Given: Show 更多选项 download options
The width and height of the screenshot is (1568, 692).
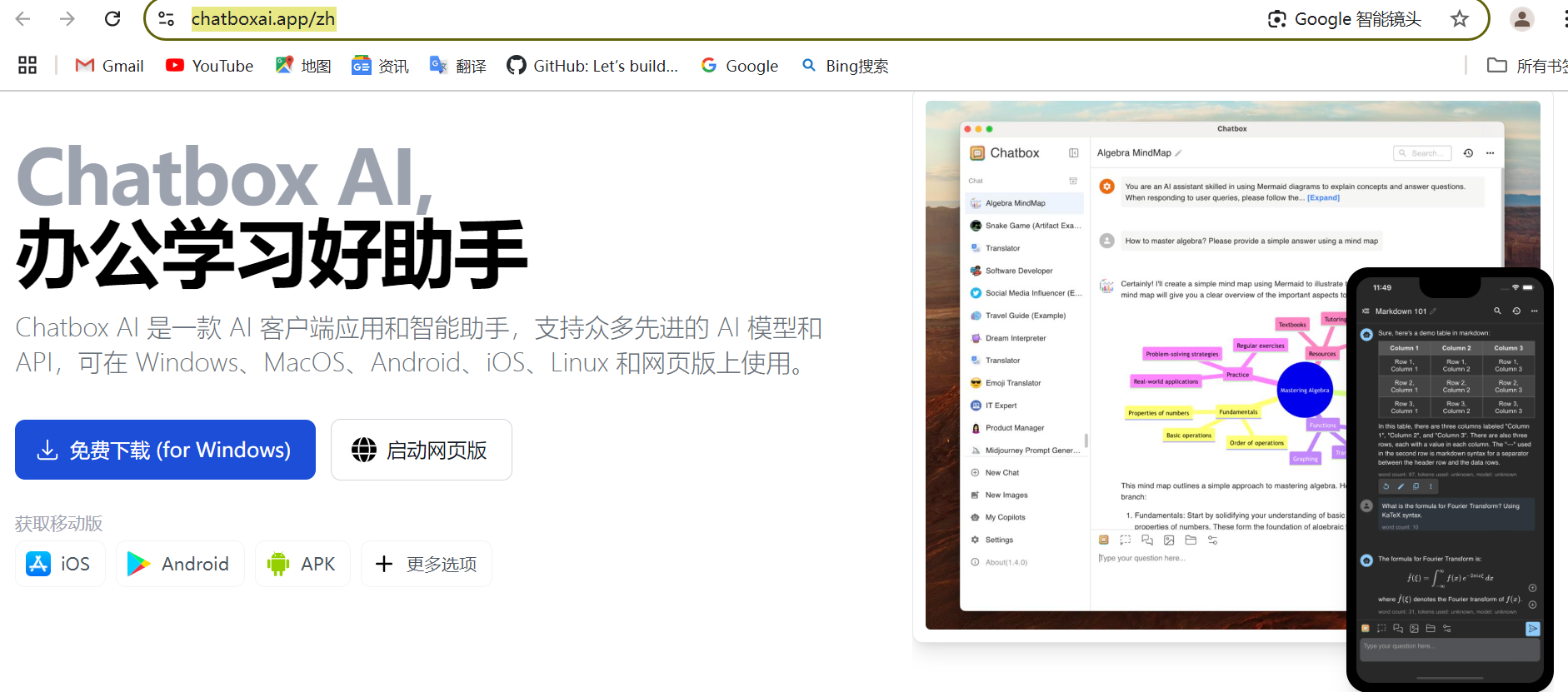Looking at the screenshot, I should [x=427, y=564].
